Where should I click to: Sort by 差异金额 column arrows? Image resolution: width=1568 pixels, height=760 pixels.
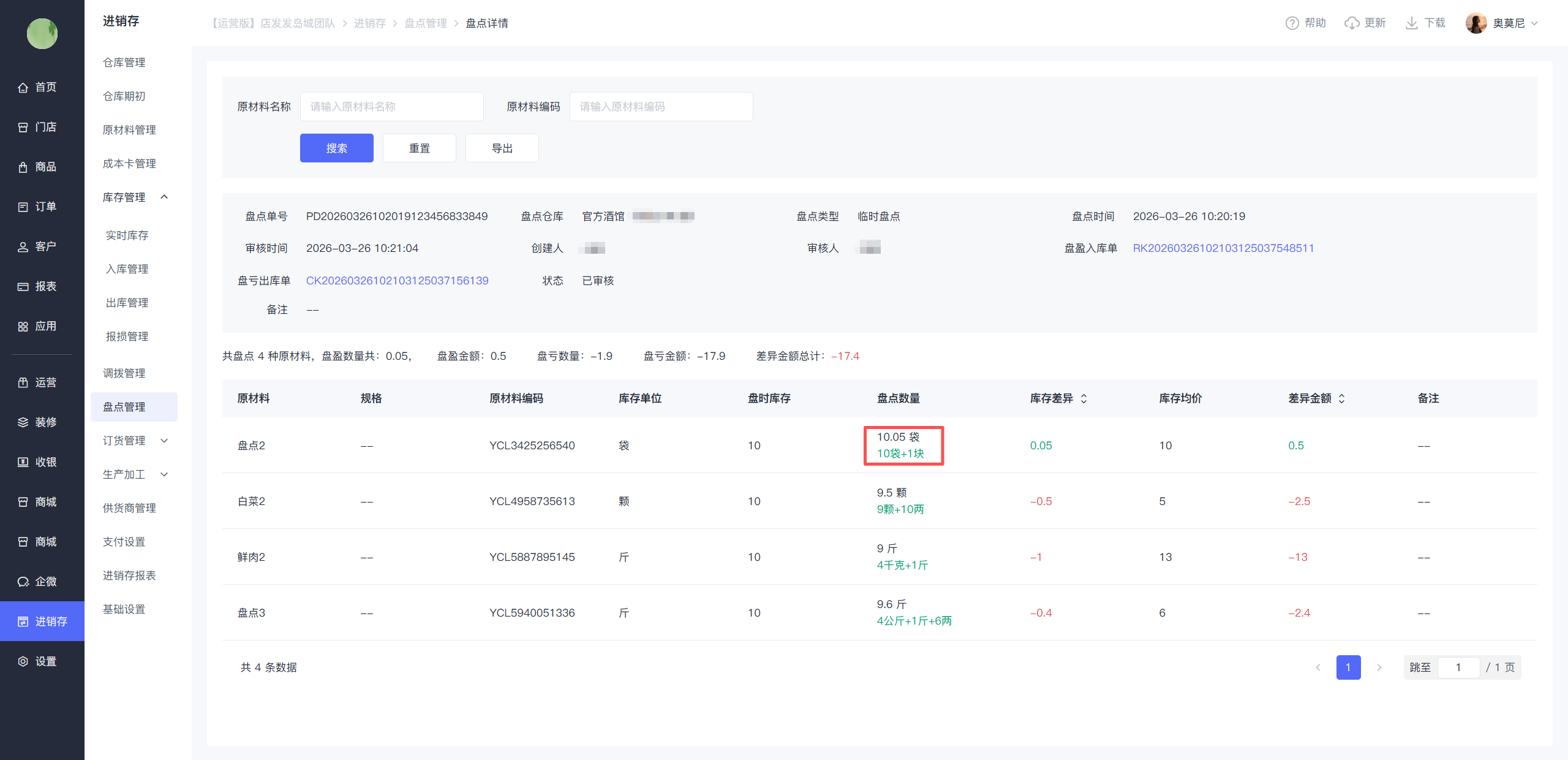(x=1341, y=398)
